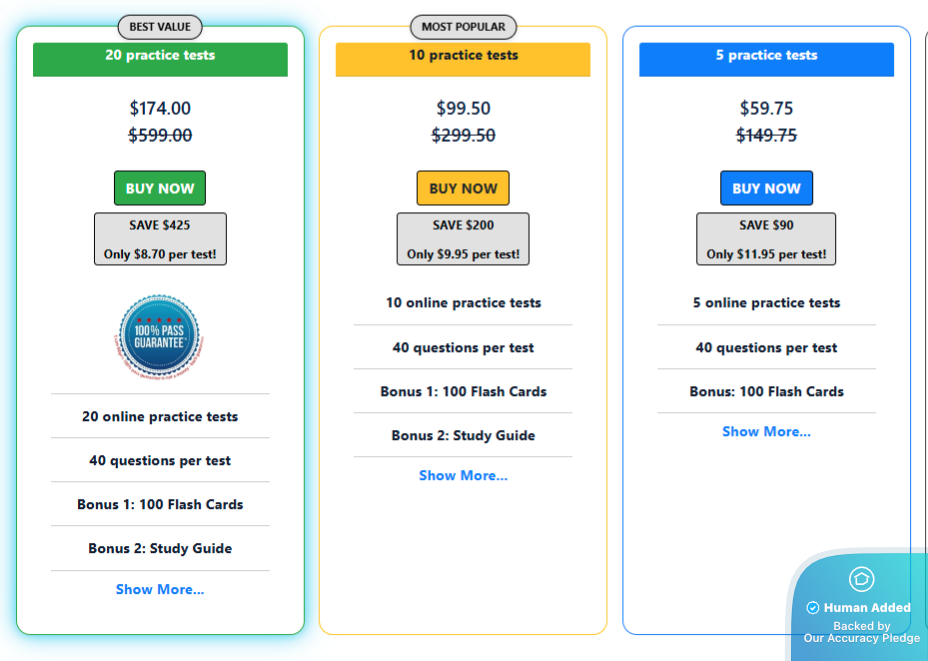Viewport: 928px width, 661px height.
Task: Click the 100% Pass Guarantee badge
Action: click(160, 335)
